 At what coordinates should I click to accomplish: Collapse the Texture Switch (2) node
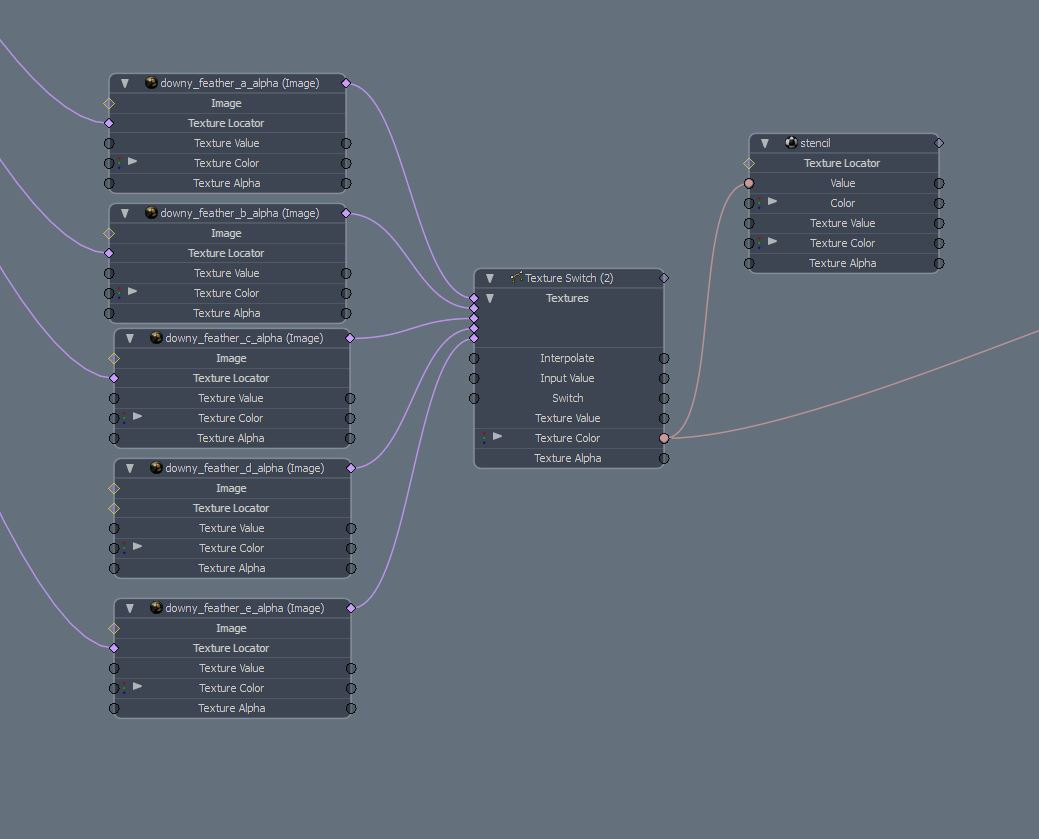click(490, 278)
